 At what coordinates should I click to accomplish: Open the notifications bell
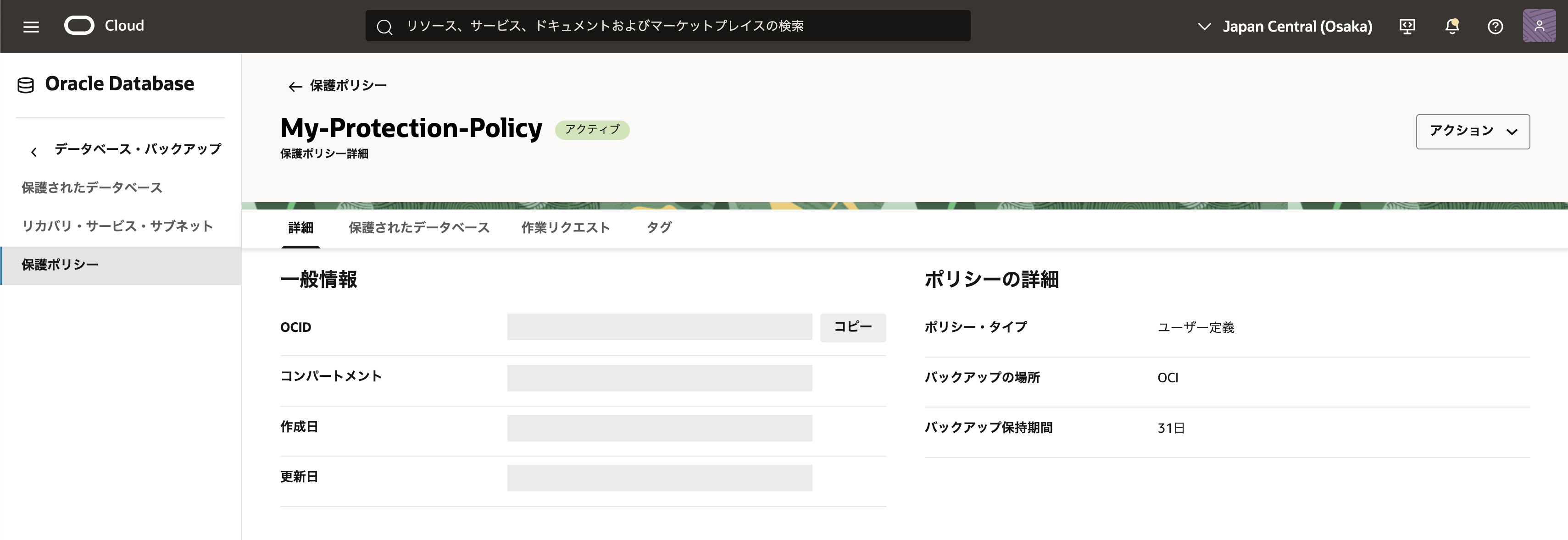click(1452, 26)
